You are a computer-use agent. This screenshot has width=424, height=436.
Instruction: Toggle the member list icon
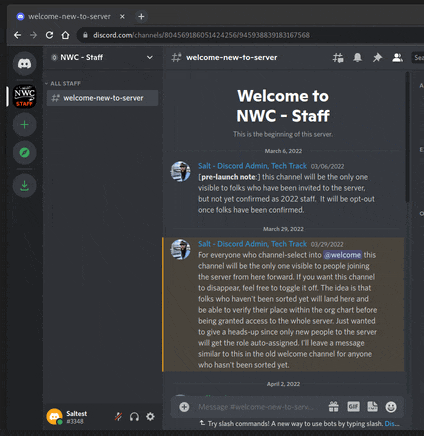[x=397, y=58]
